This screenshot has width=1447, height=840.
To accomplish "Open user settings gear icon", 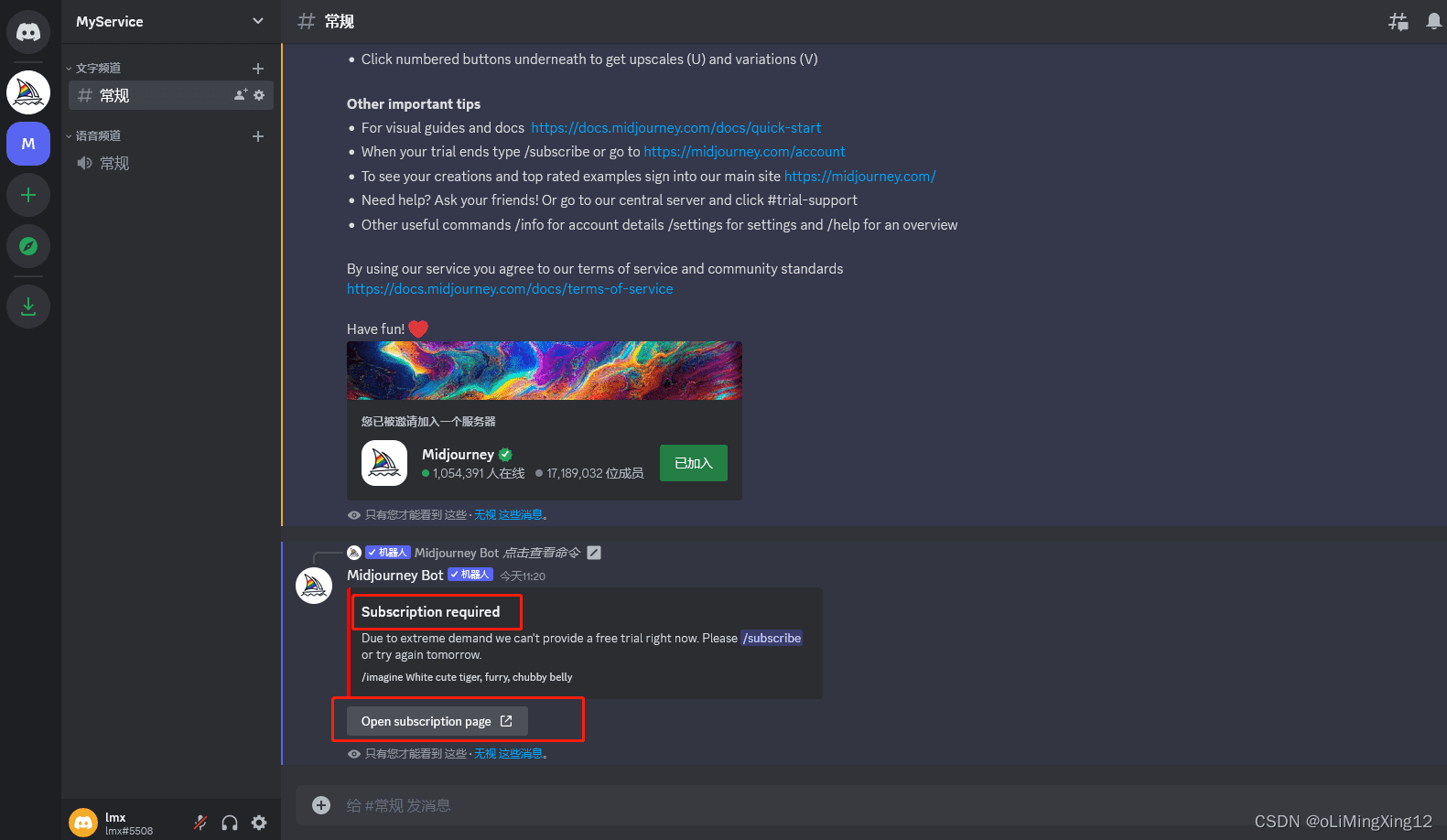I will pos(259,823).
